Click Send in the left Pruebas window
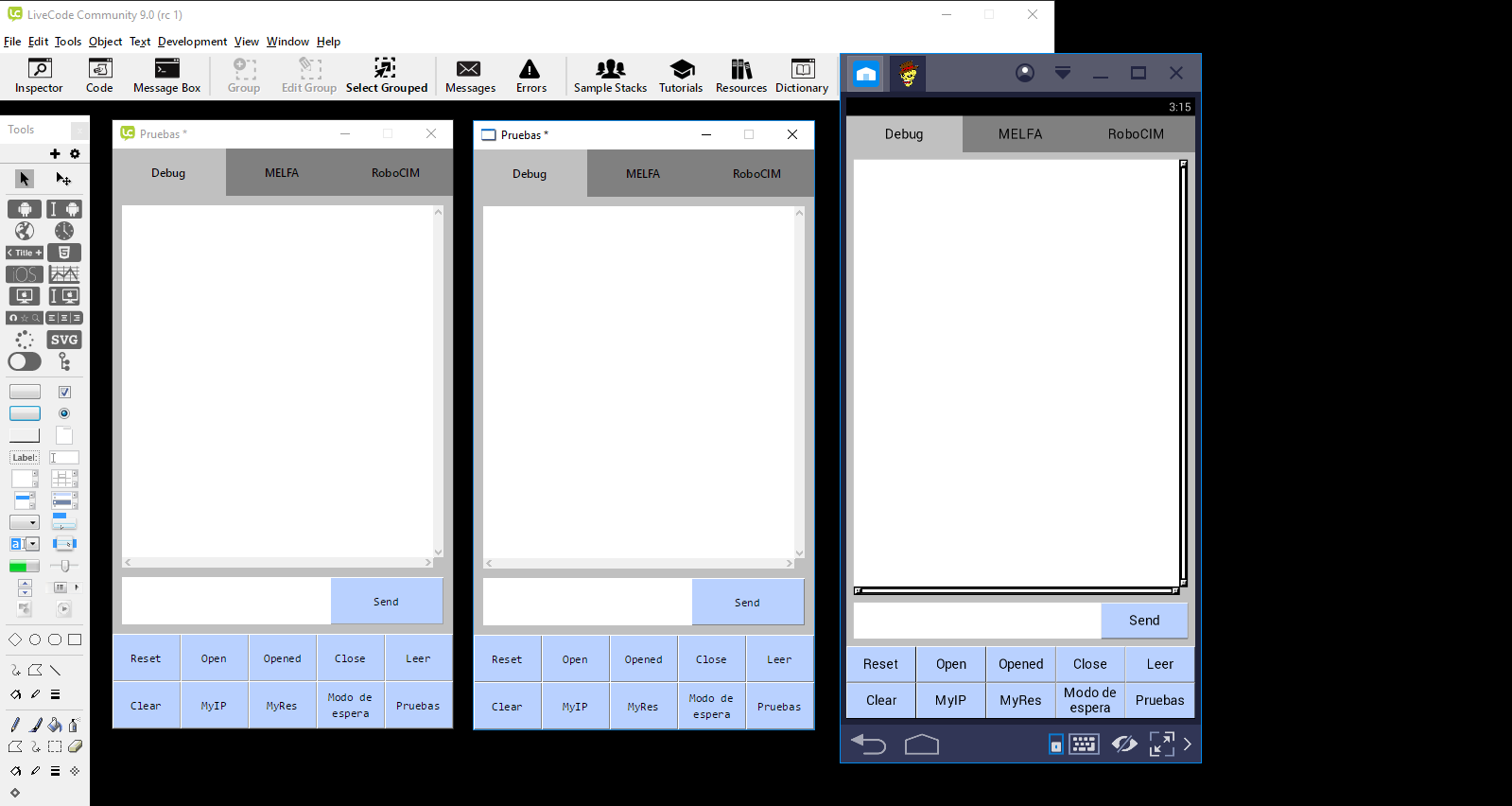 pos(386,602)
